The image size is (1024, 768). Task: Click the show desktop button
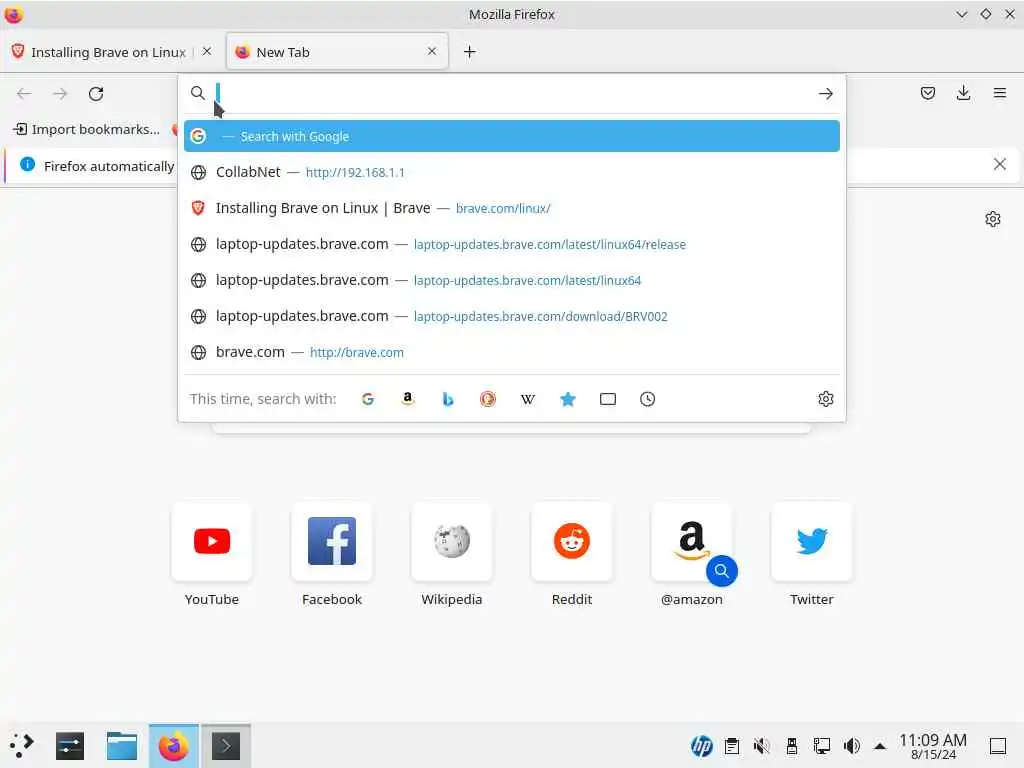[x=997, y=746]
